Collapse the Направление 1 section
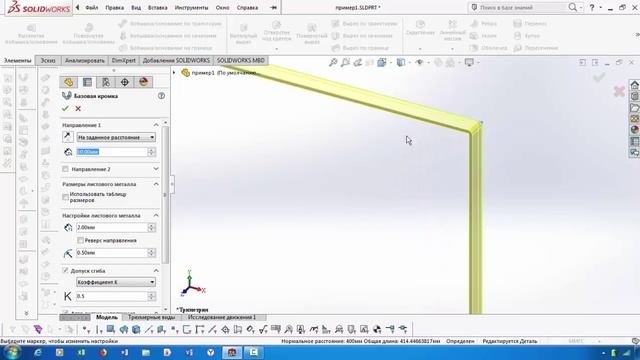The width and height of the screenshot is (640, 360). pos(156,125)
